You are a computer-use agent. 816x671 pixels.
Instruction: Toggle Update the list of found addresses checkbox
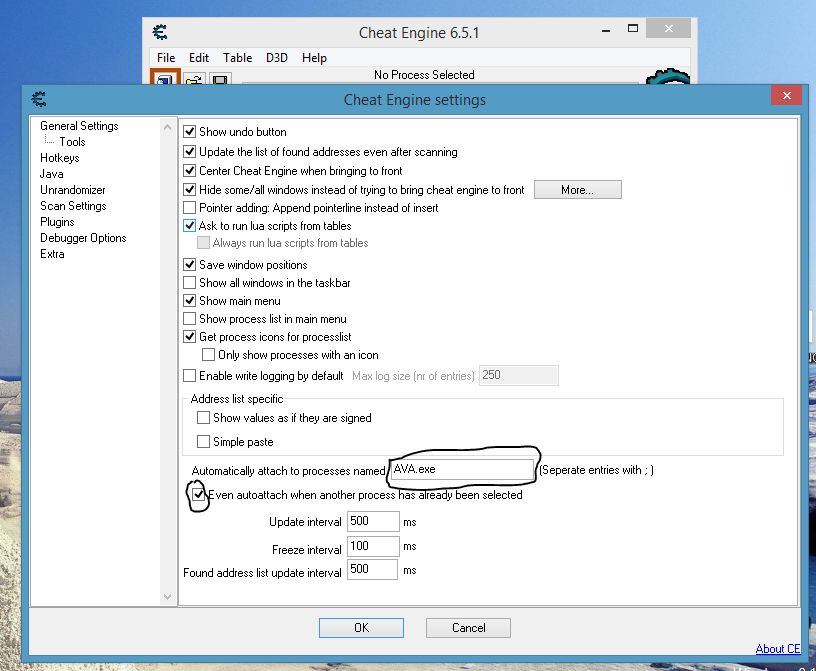[x=189, y=151]
